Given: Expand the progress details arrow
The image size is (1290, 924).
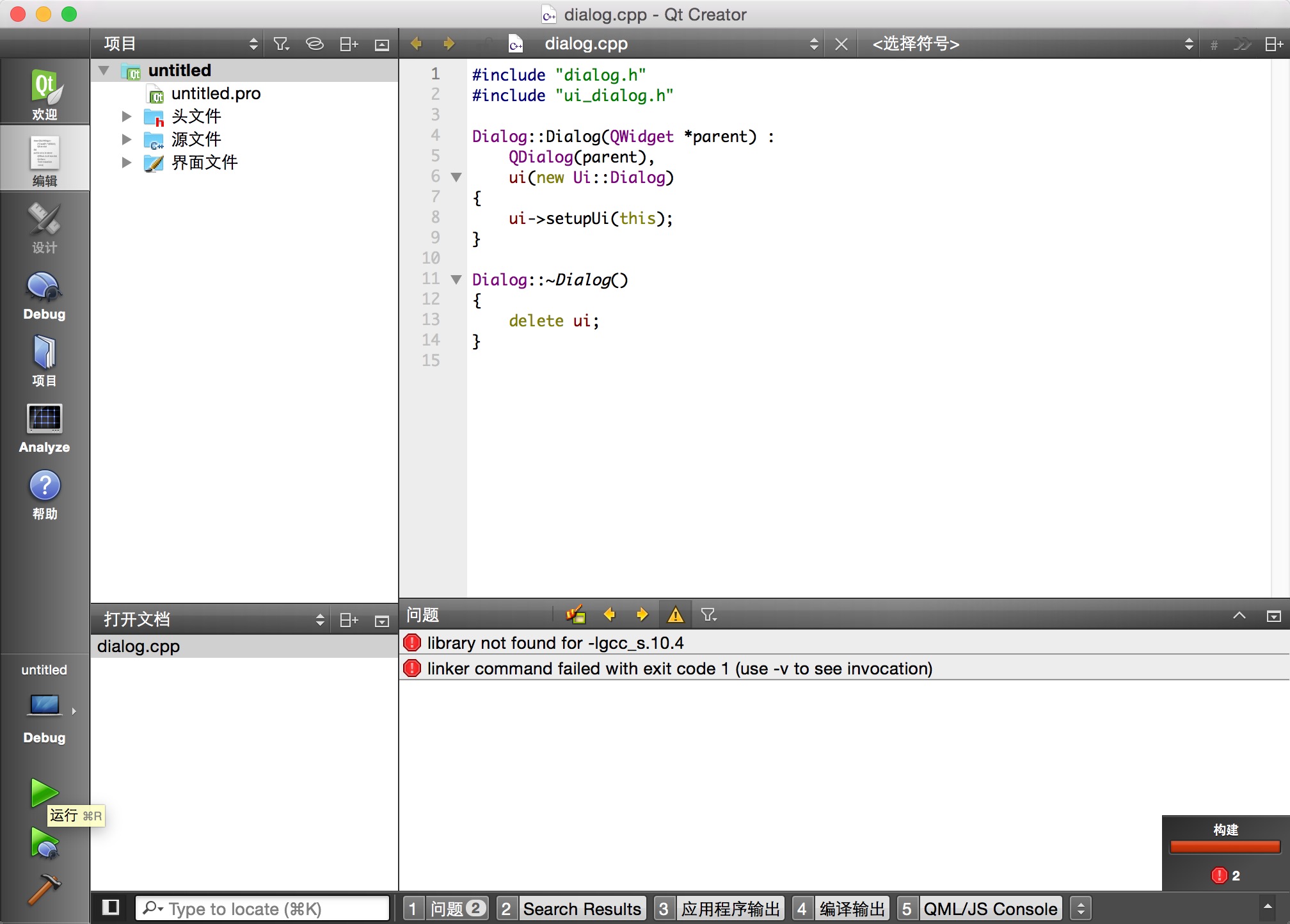Looking at the screenshot, I should (1268, 906).
